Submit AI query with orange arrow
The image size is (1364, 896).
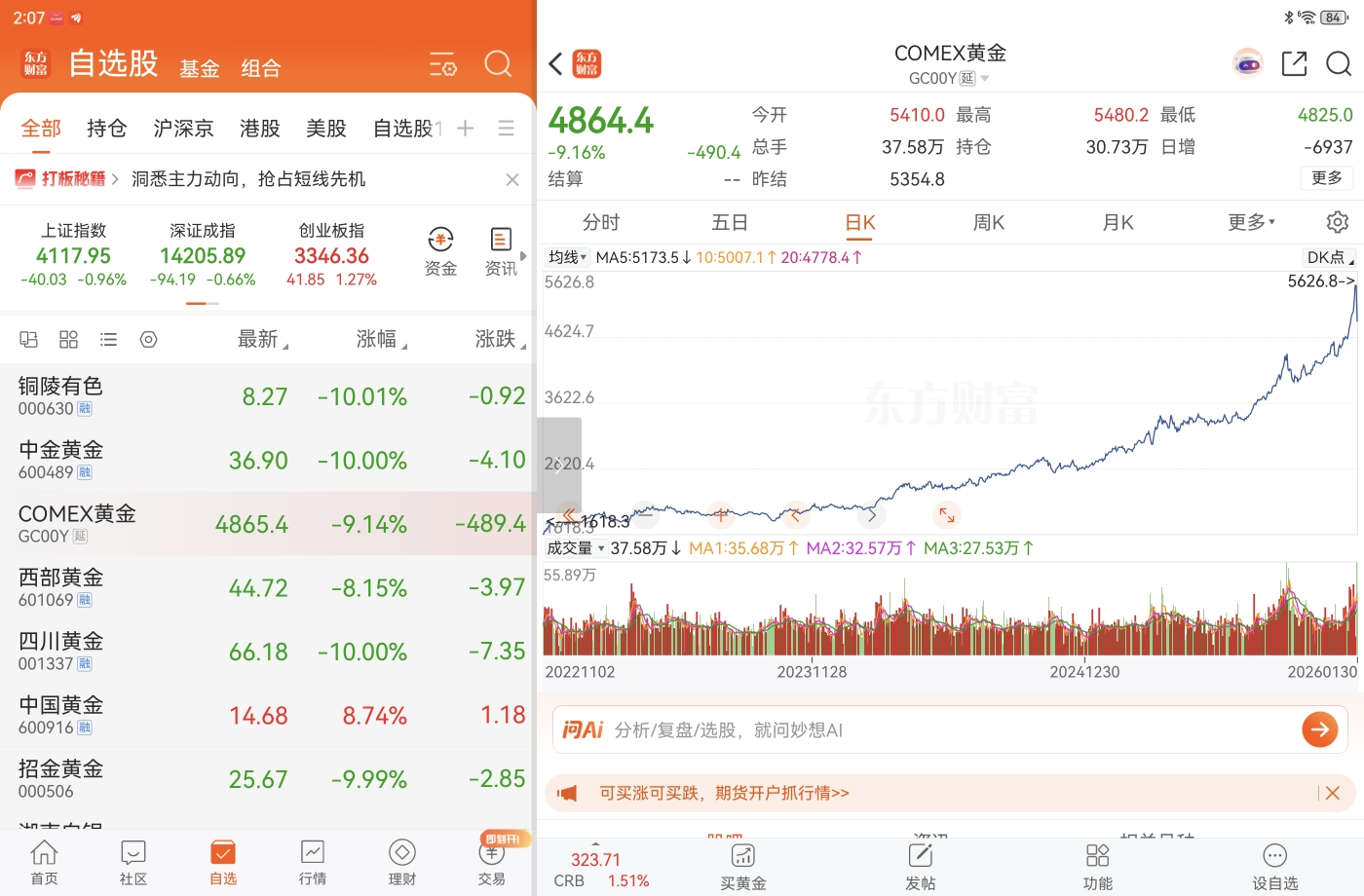tap(1319, 729)
